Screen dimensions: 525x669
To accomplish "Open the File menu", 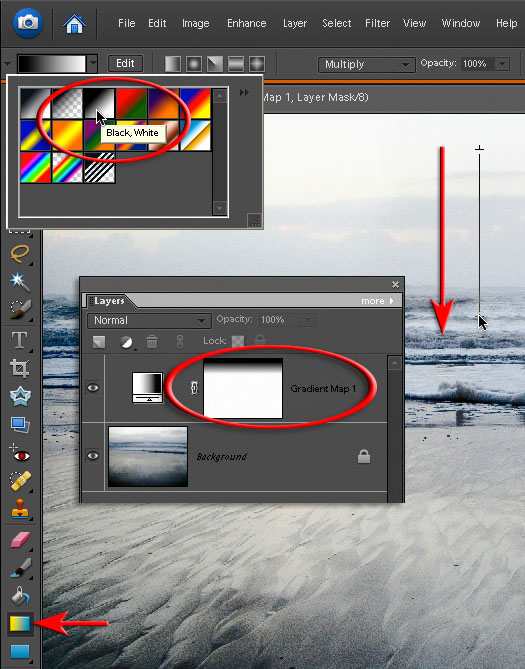I will pyautogui.click(x=126, y=23).
